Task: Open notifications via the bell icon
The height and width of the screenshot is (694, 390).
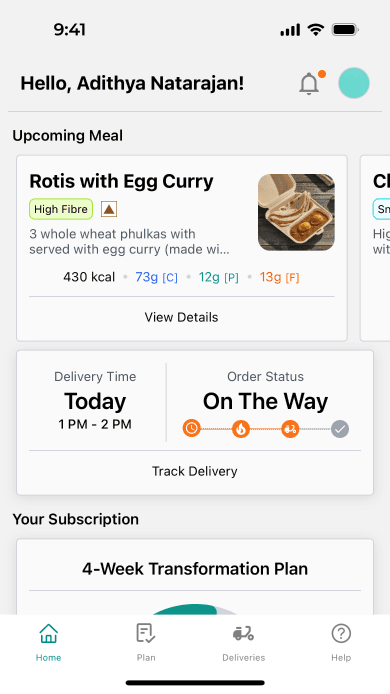Action: 309,83
